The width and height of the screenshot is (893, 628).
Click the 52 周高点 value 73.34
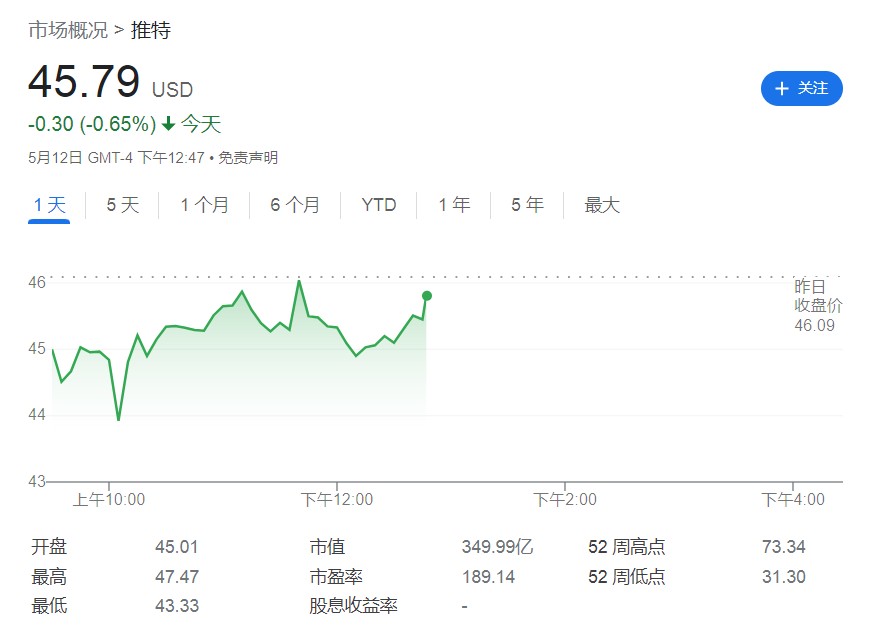783,547
